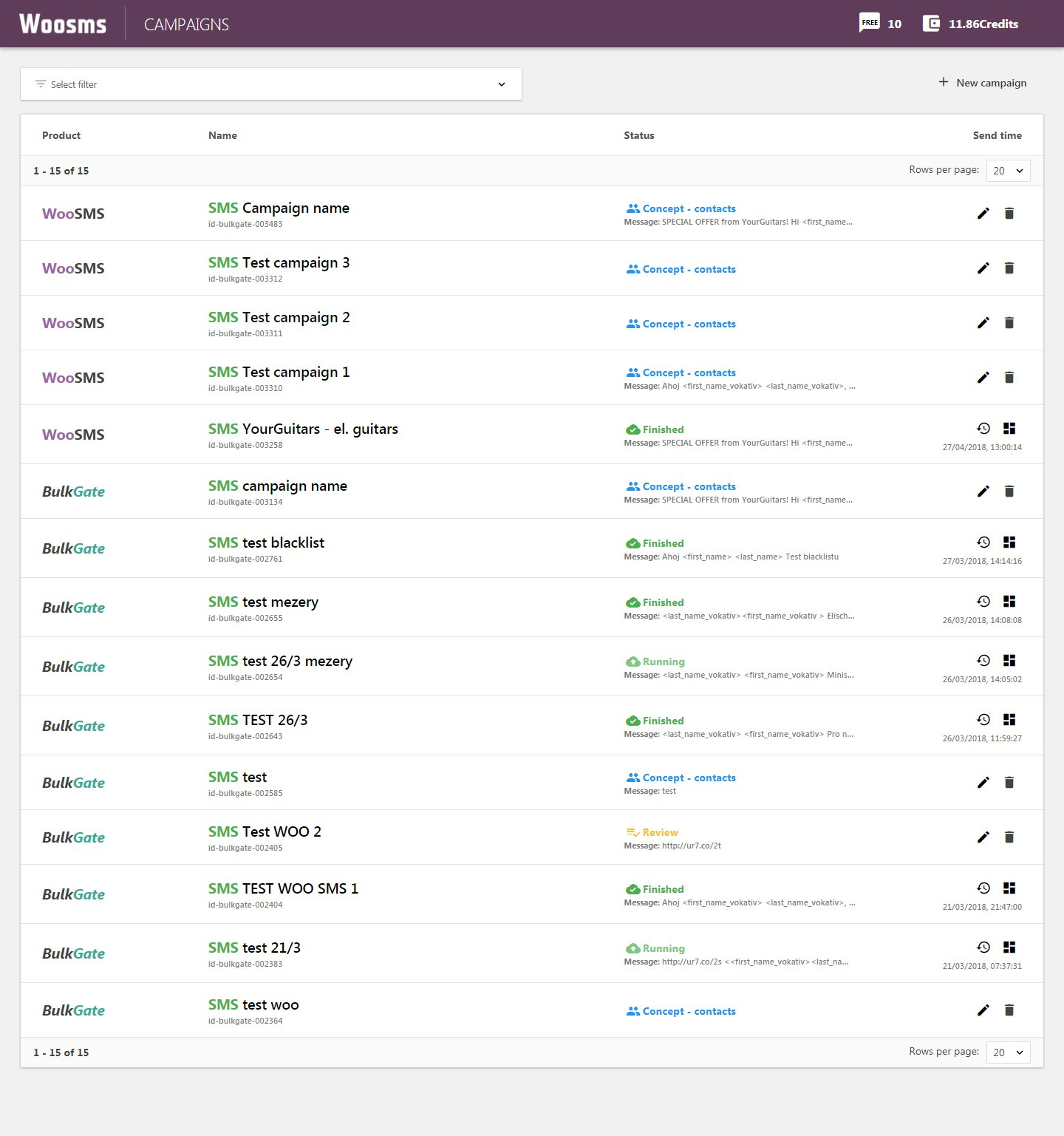1064x1136 pixels.
Task: View report for the "test blacklist" campaign
Action: 1009,541
